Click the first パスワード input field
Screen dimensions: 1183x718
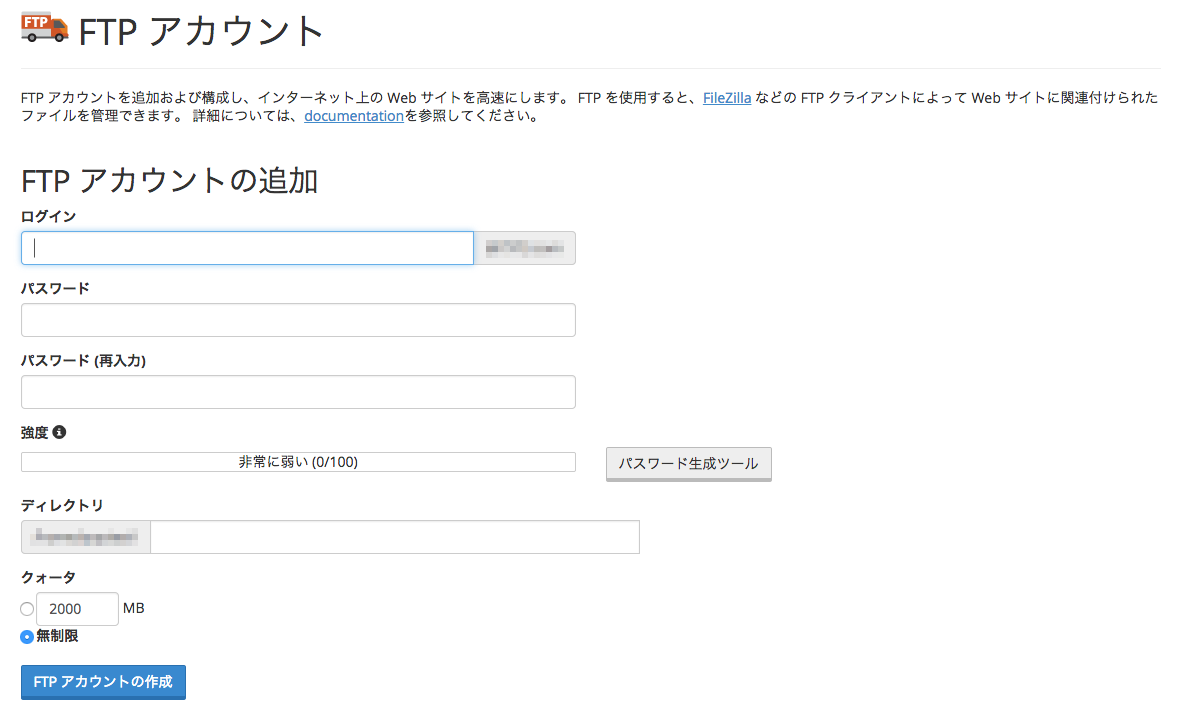click(298, 320)
